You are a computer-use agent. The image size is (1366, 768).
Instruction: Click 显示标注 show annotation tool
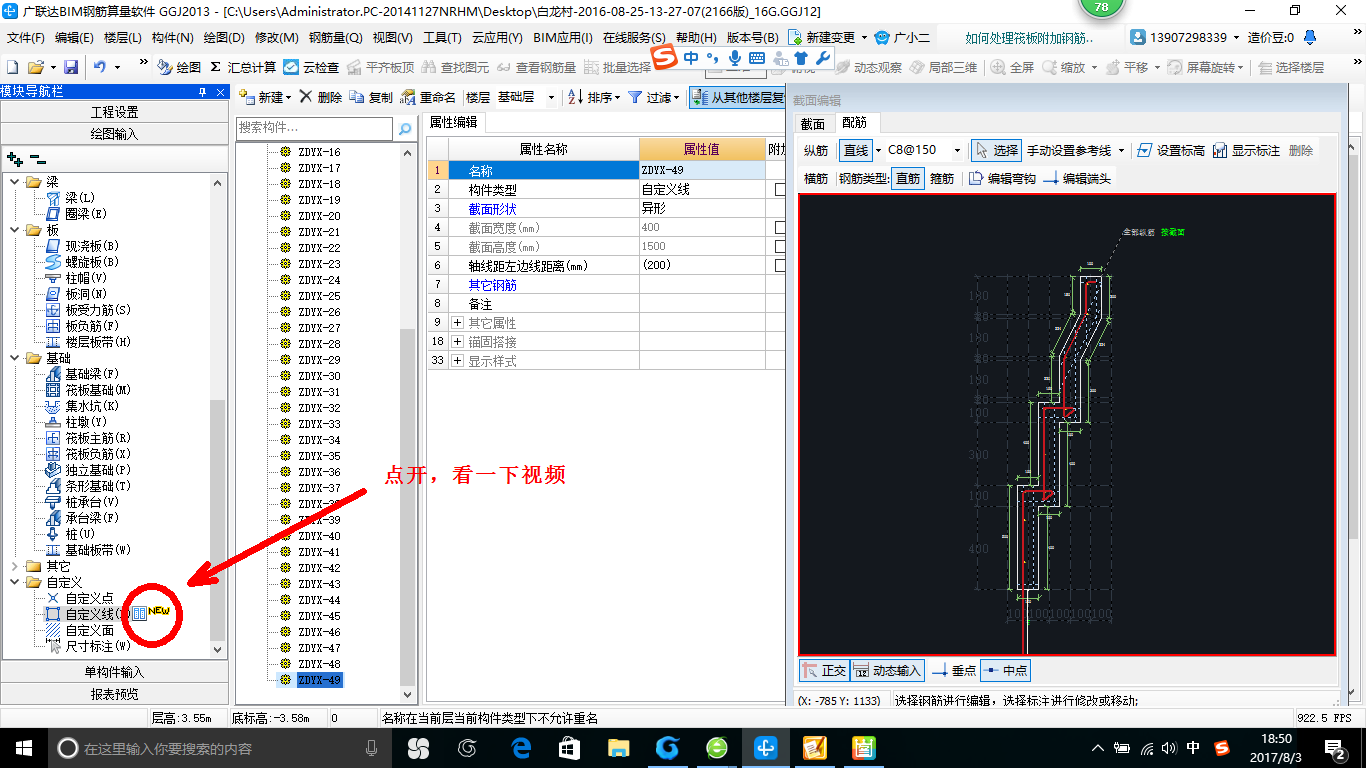1246,150
